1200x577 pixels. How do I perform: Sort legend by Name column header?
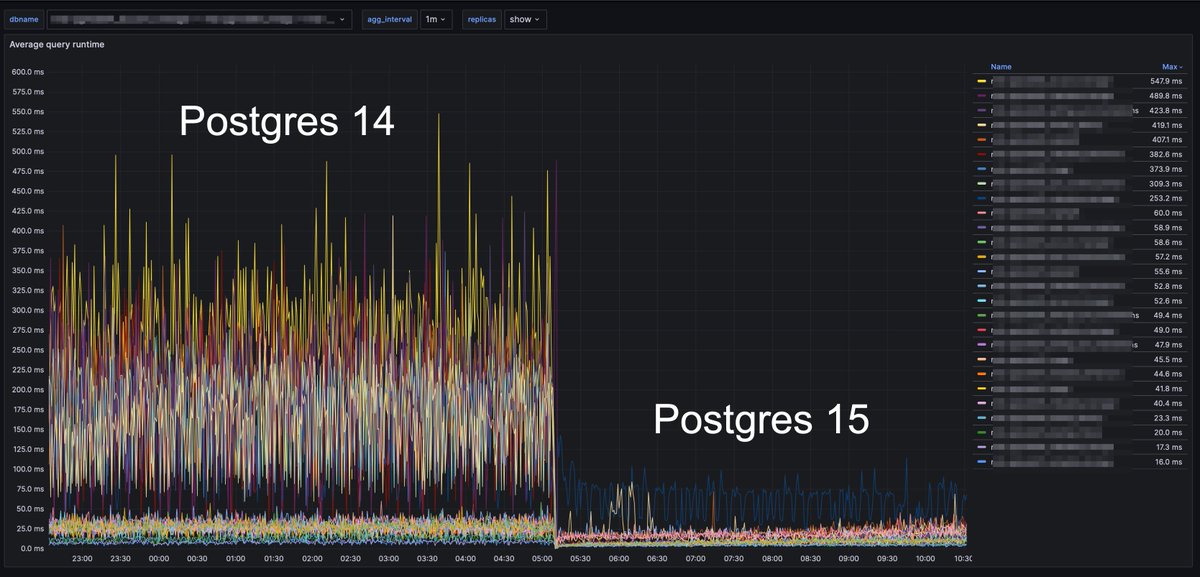[x=1001, y=67]
